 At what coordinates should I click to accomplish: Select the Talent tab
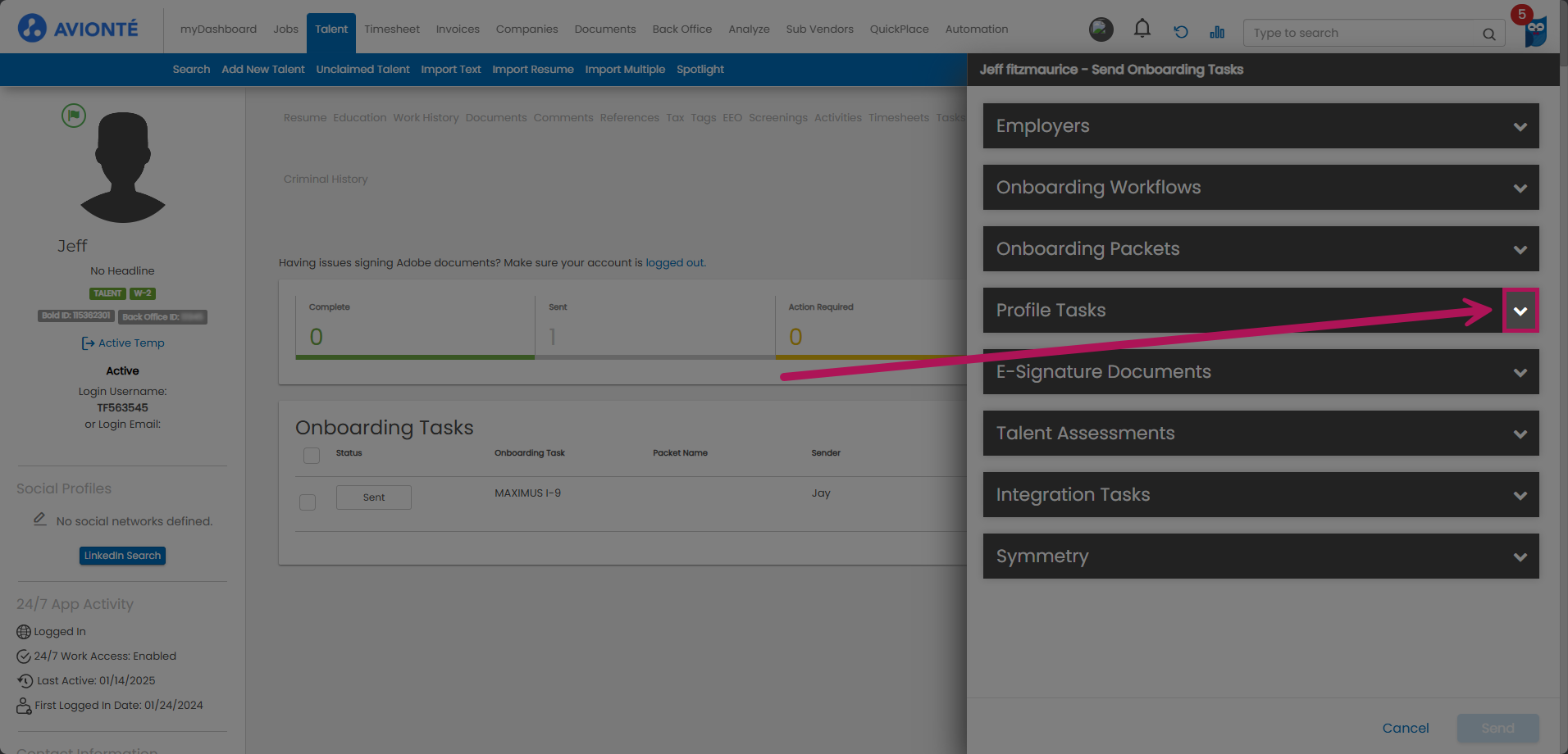click(x=331, y=31)
